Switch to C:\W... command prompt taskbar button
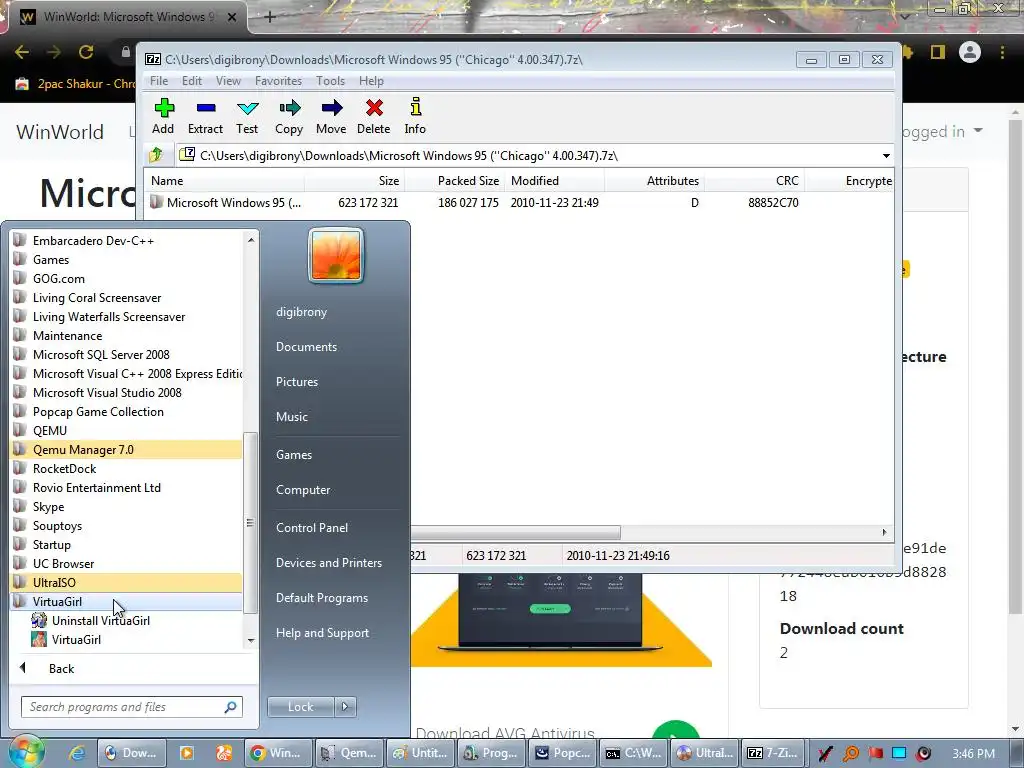Screen dimensions: 1024x768 (x=633, y=753)
